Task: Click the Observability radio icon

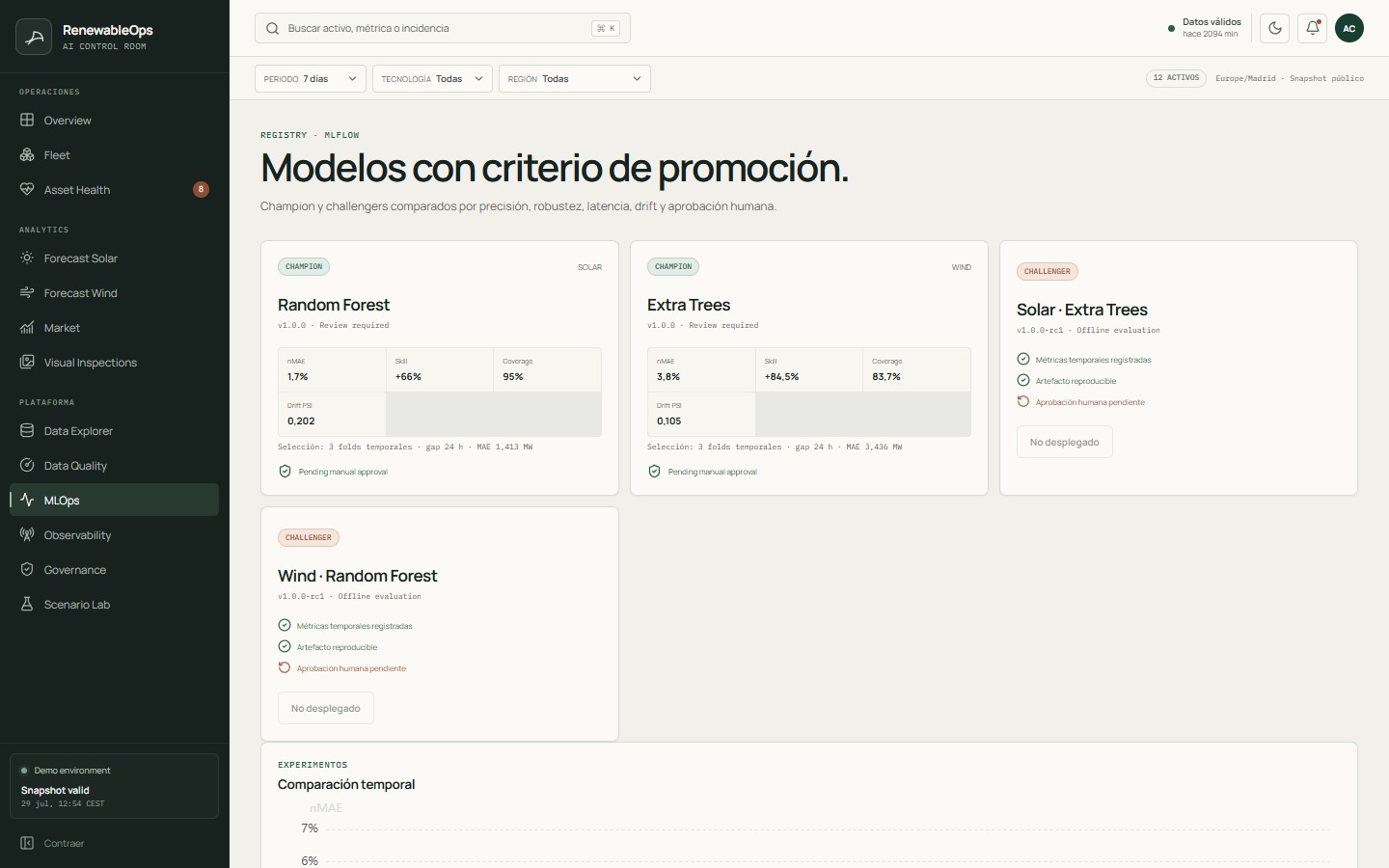Action: click(x=27, y=535)
